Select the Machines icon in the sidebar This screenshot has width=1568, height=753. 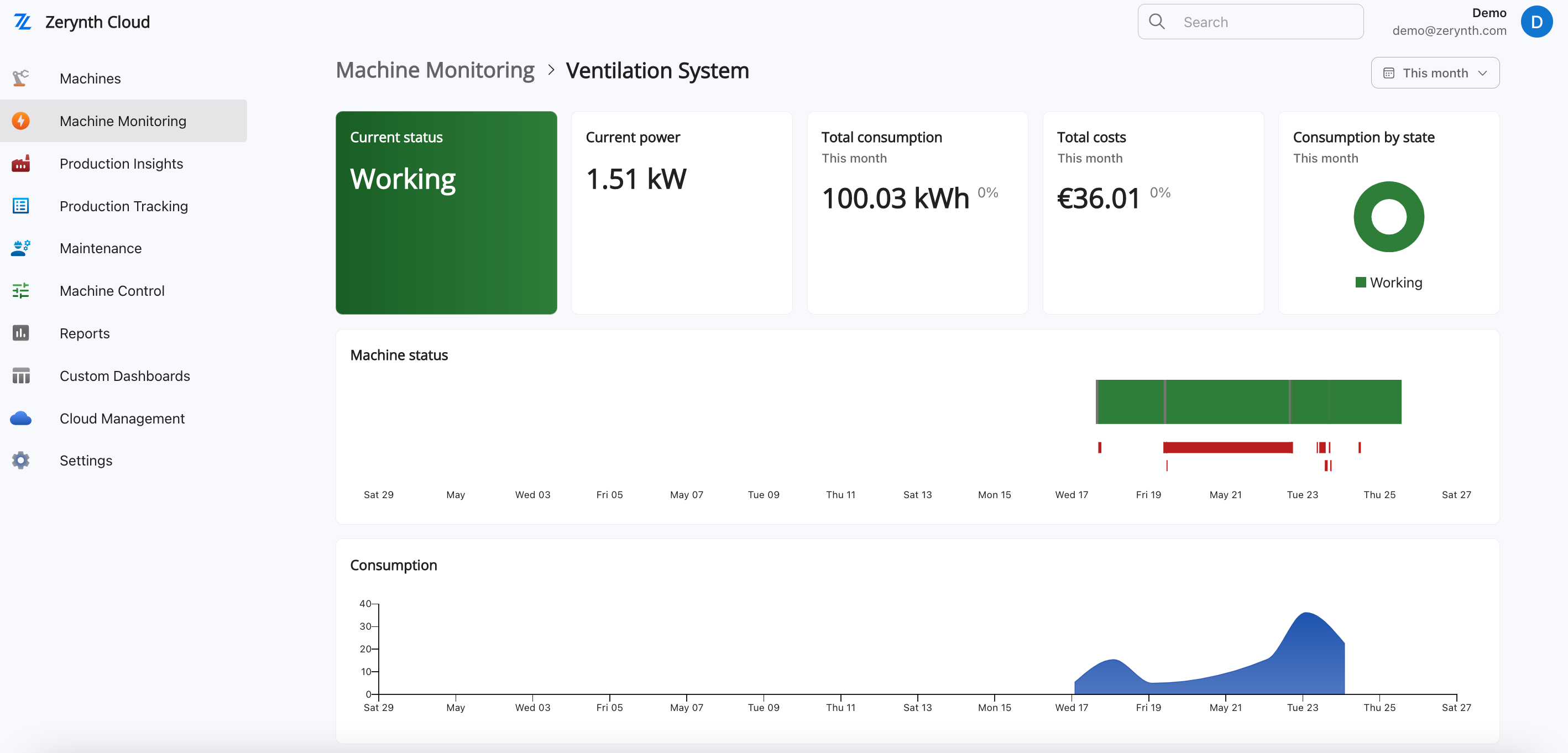pos(20,78)
